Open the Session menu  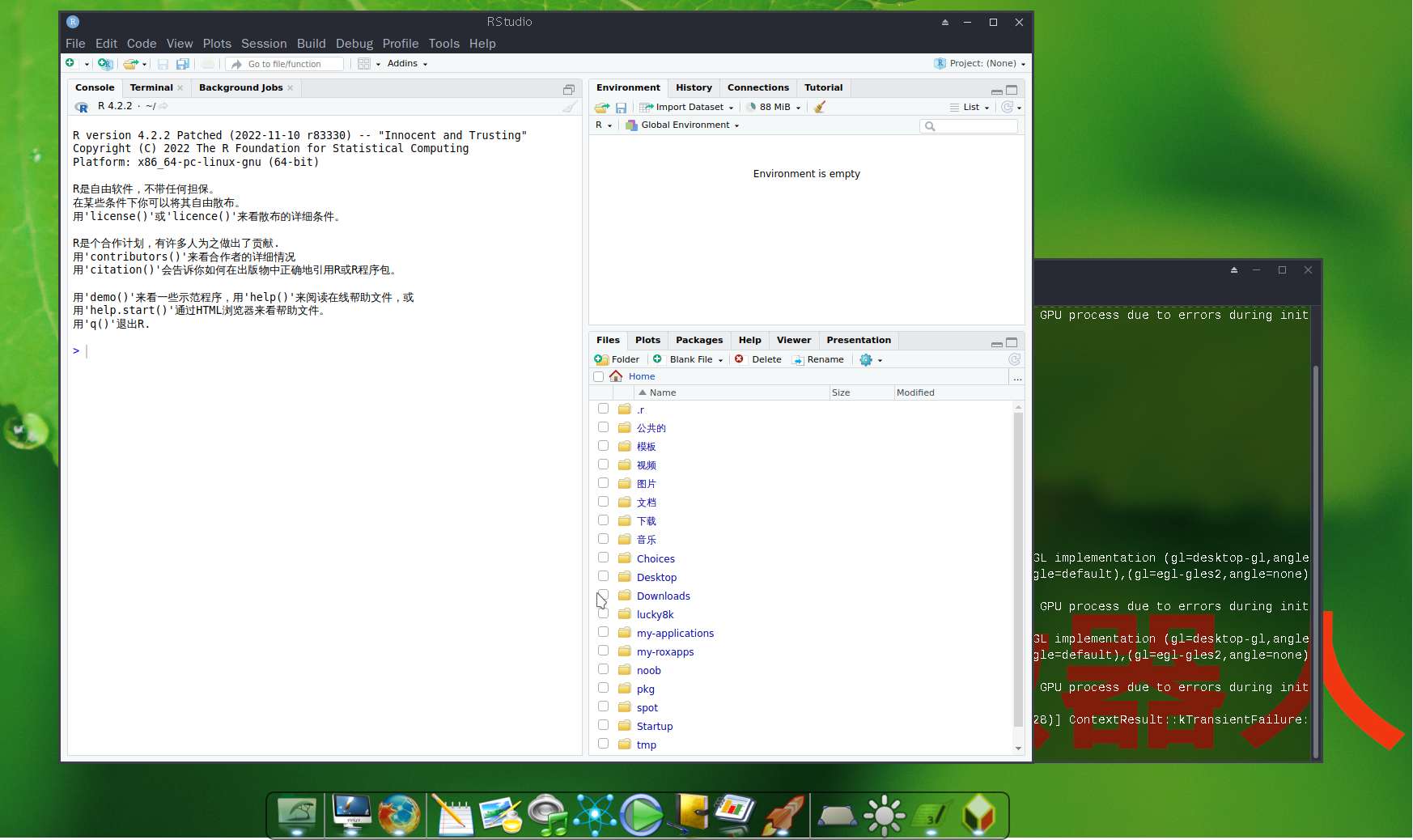264,44
